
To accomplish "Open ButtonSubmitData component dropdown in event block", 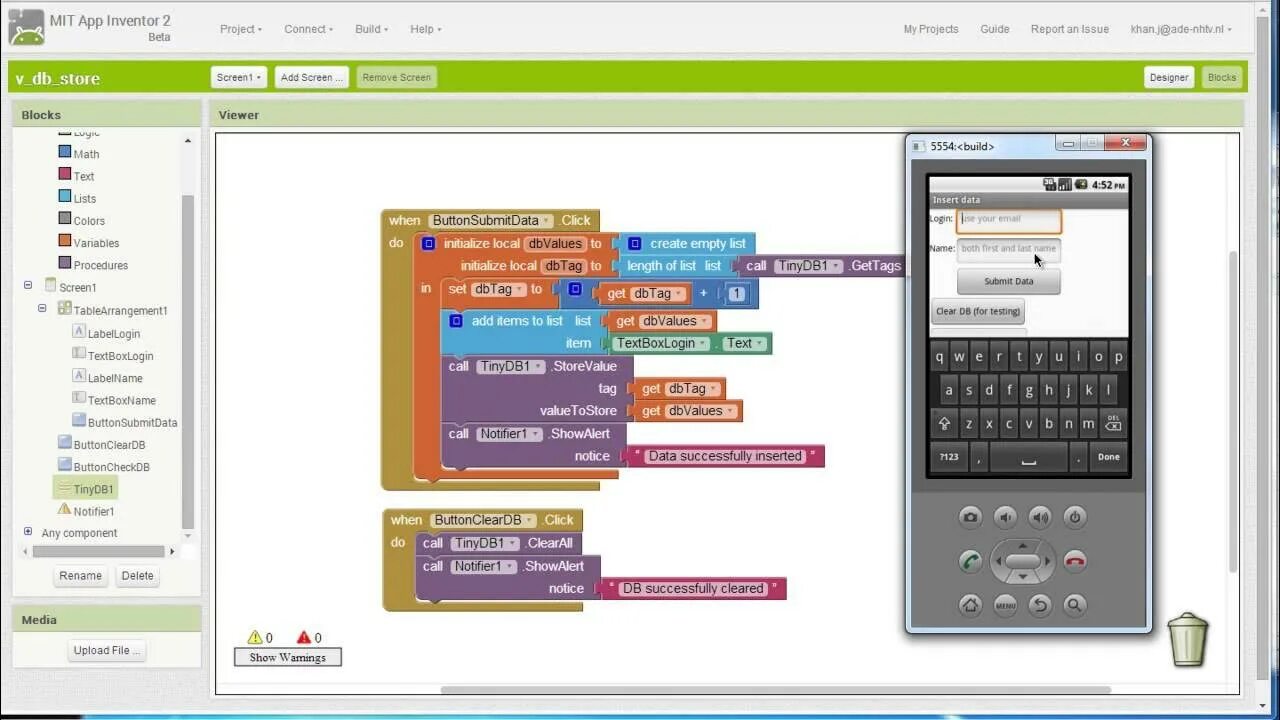I will tap(490, 220).
